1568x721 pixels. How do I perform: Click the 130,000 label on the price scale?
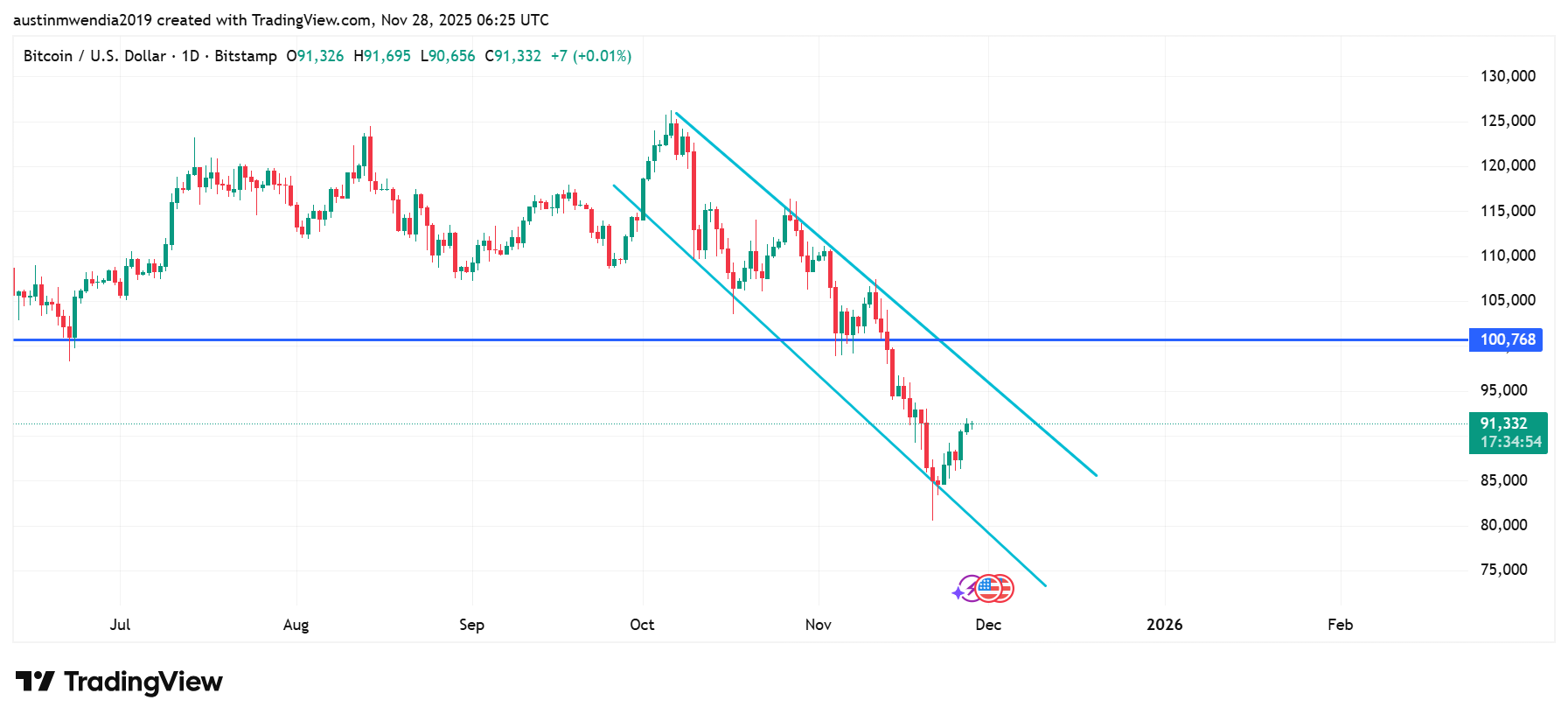(1508, 76)
